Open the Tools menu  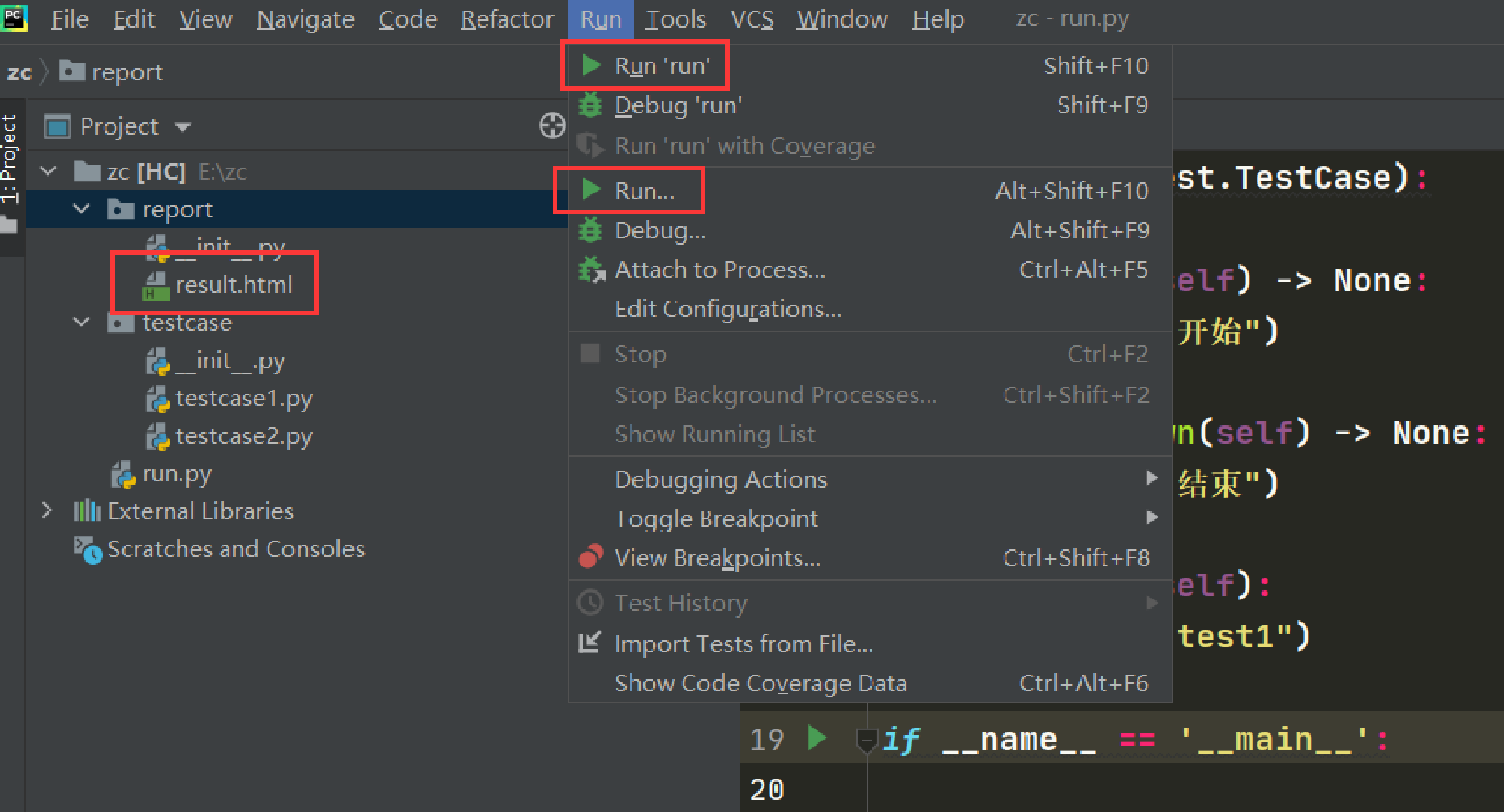[675, 19]
